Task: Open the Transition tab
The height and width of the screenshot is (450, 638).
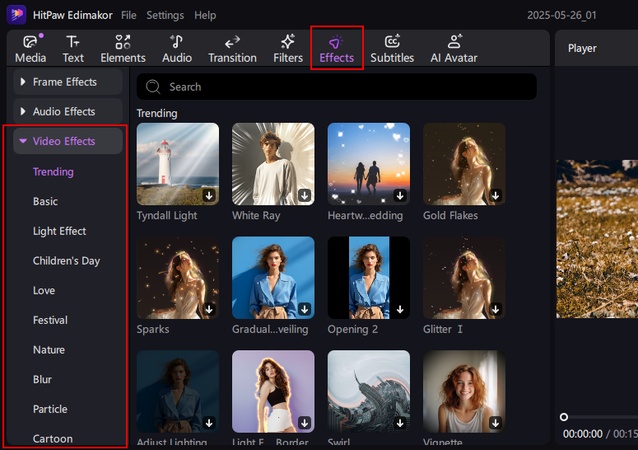Action: (x=232, y=48)
